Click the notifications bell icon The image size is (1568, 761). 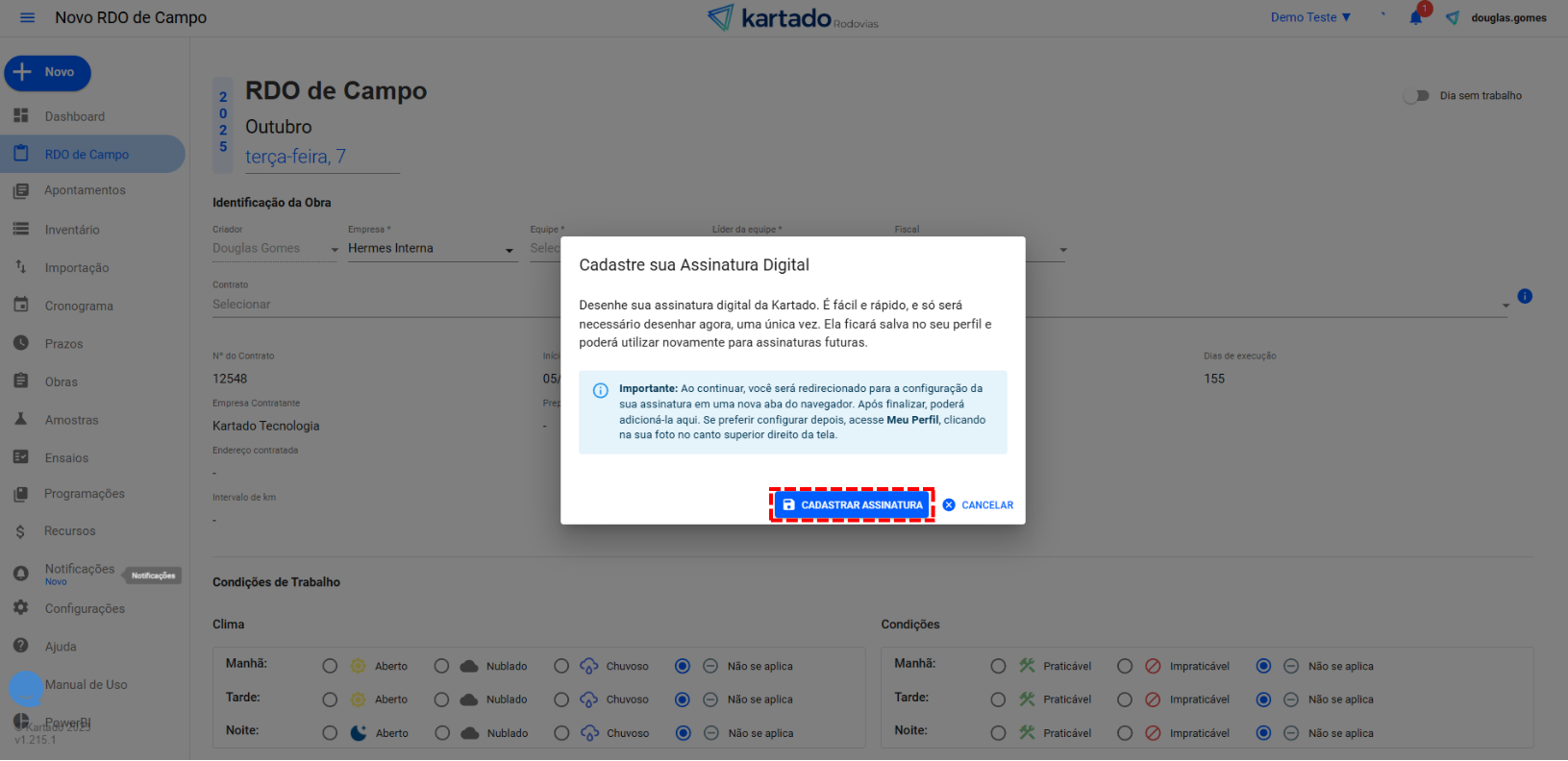click(x=1415, y=18)
